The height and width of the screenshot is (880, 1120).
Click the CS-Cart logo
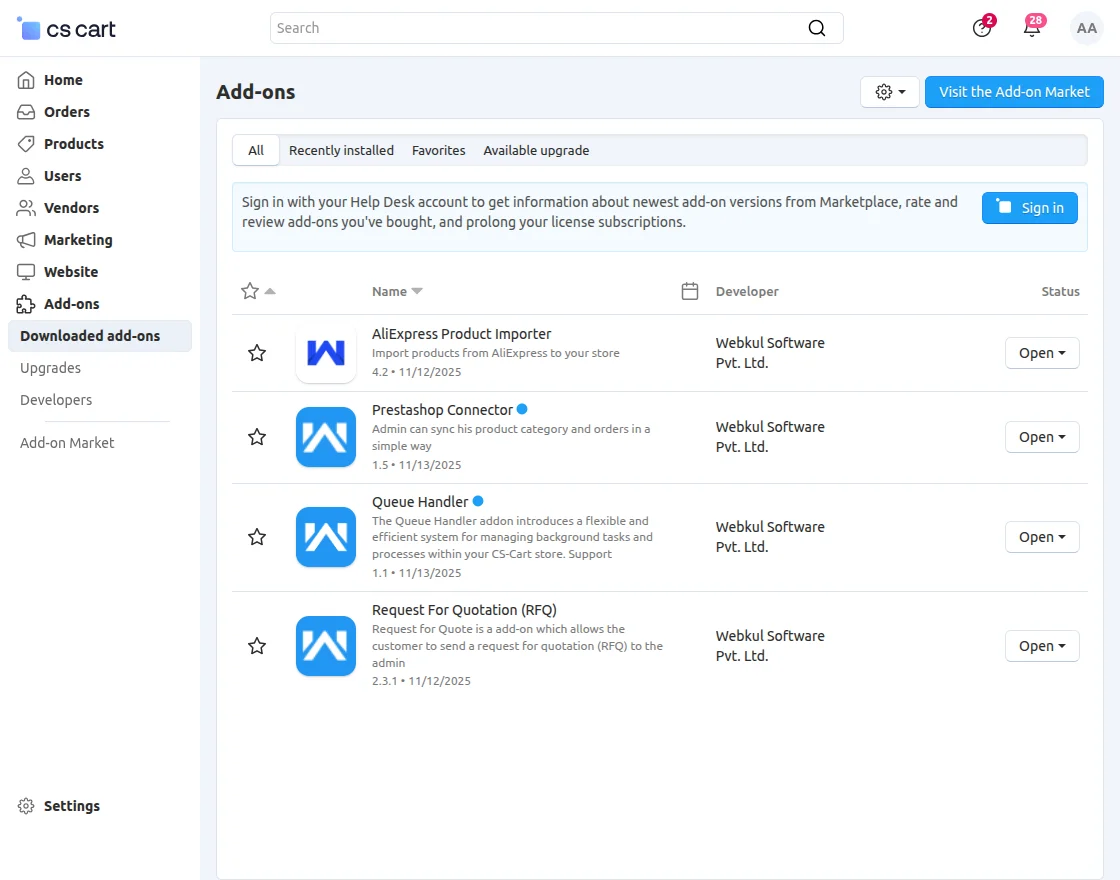point(67,29)
